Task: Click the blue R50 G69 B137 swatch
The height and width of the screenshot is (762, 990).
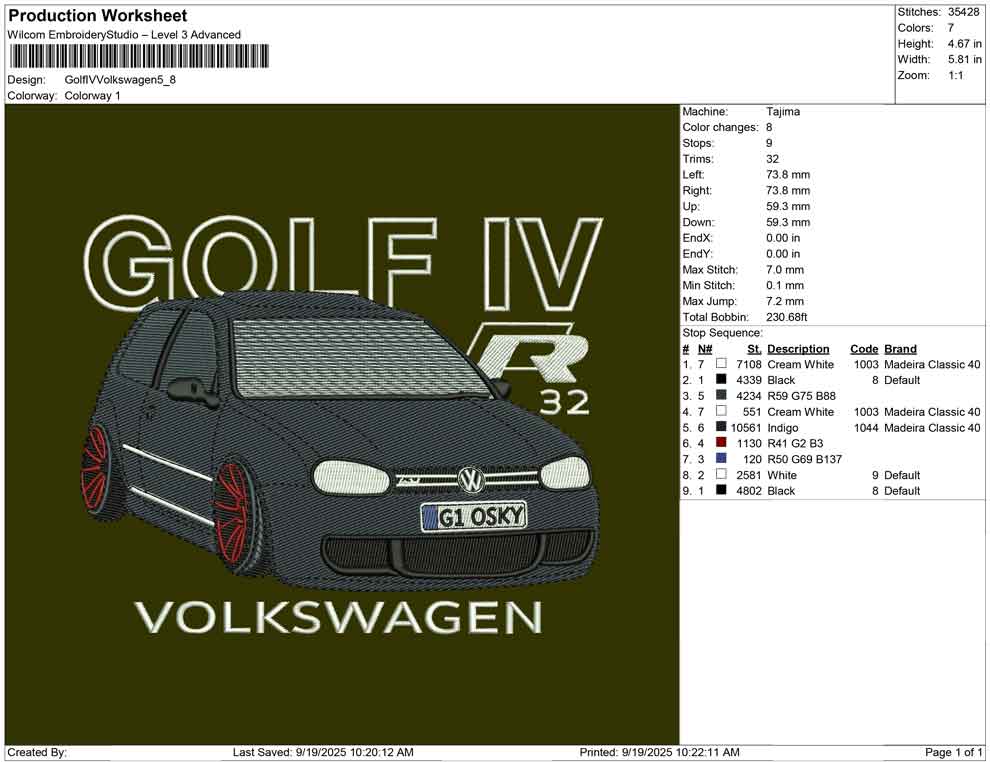Action: tap(721, 458)
